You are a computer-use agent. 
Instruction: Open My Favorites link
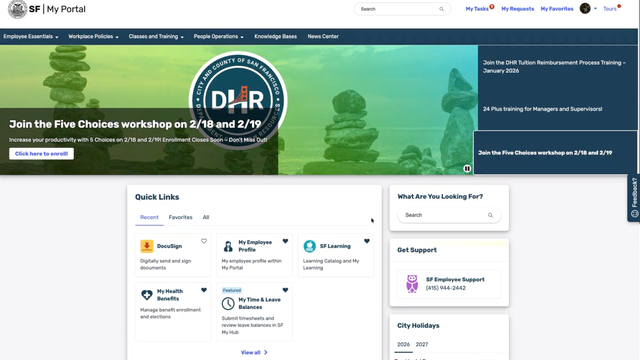(x=557, y=9)
